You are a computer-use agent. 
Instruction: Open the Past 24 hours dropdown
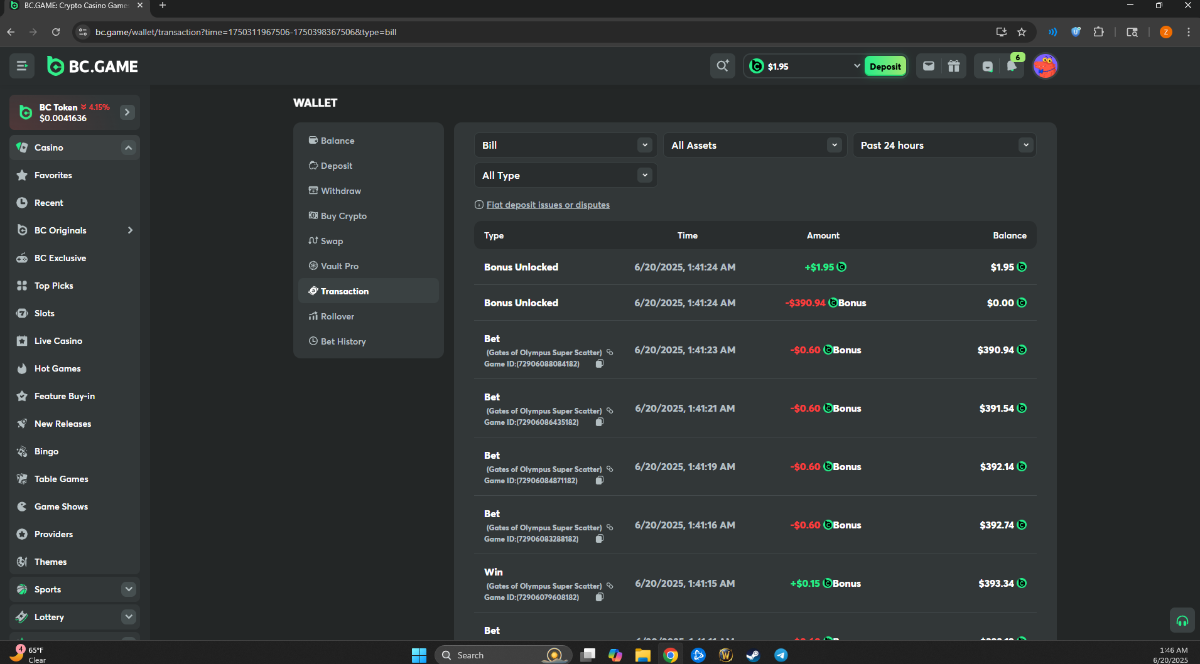click(944, 145)
